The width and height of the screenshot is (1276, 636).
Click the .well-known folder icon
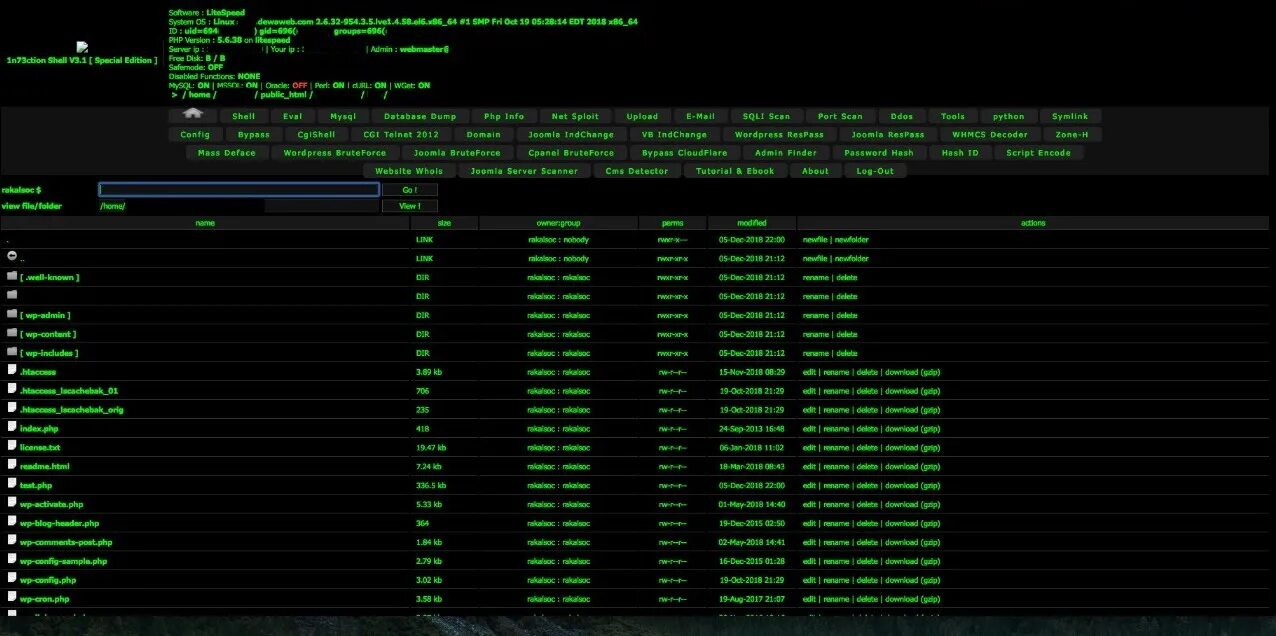point(12,276)
